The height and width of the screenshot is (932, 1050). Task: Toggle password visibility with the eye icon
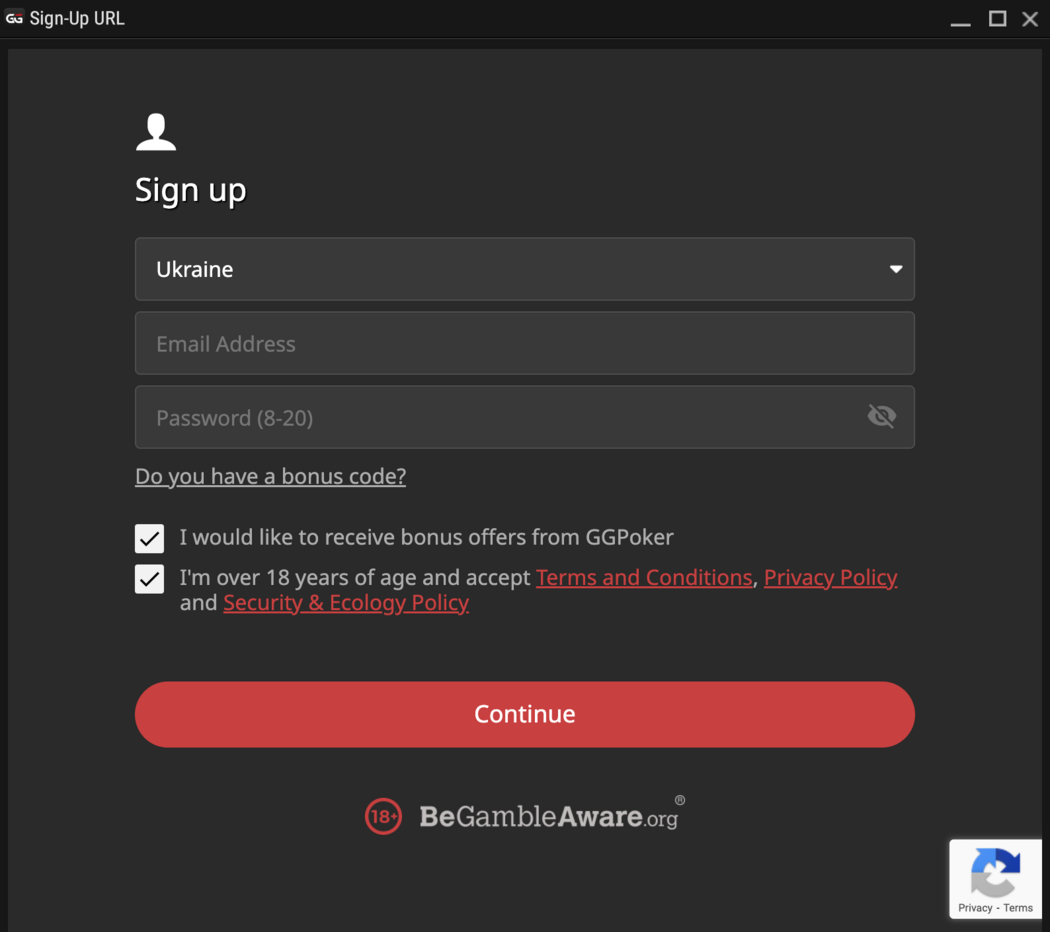tap(881, 416)
